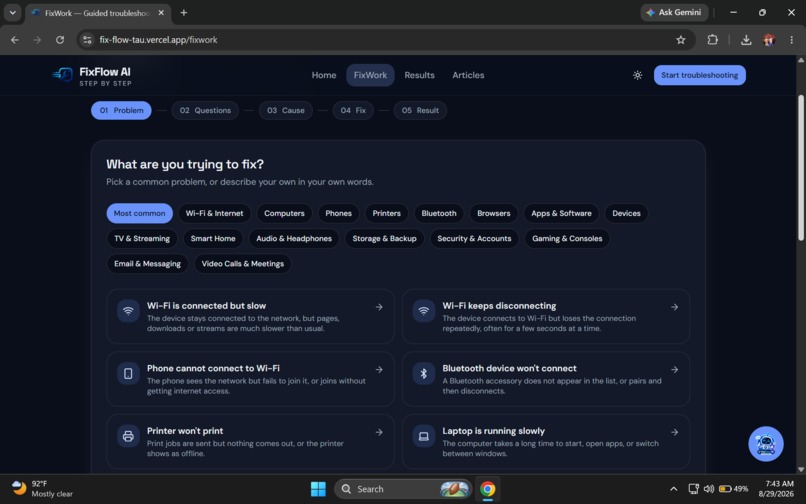Image resolution: width=806 pixels, height=504 pixels.
Task: Close the FixWork browser tab
Action: coord(161,13)
